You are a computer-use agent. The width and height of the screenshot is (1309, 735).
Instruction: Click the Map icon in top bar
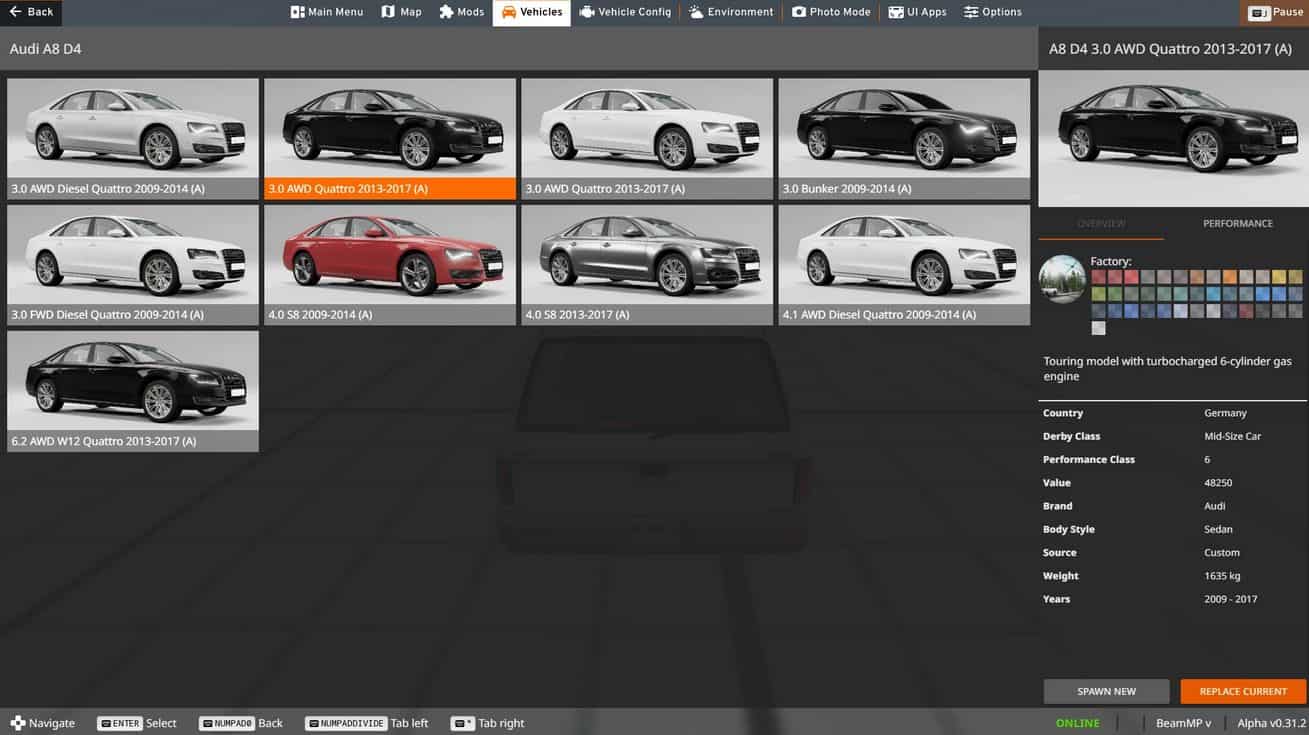tap(388, 12)
